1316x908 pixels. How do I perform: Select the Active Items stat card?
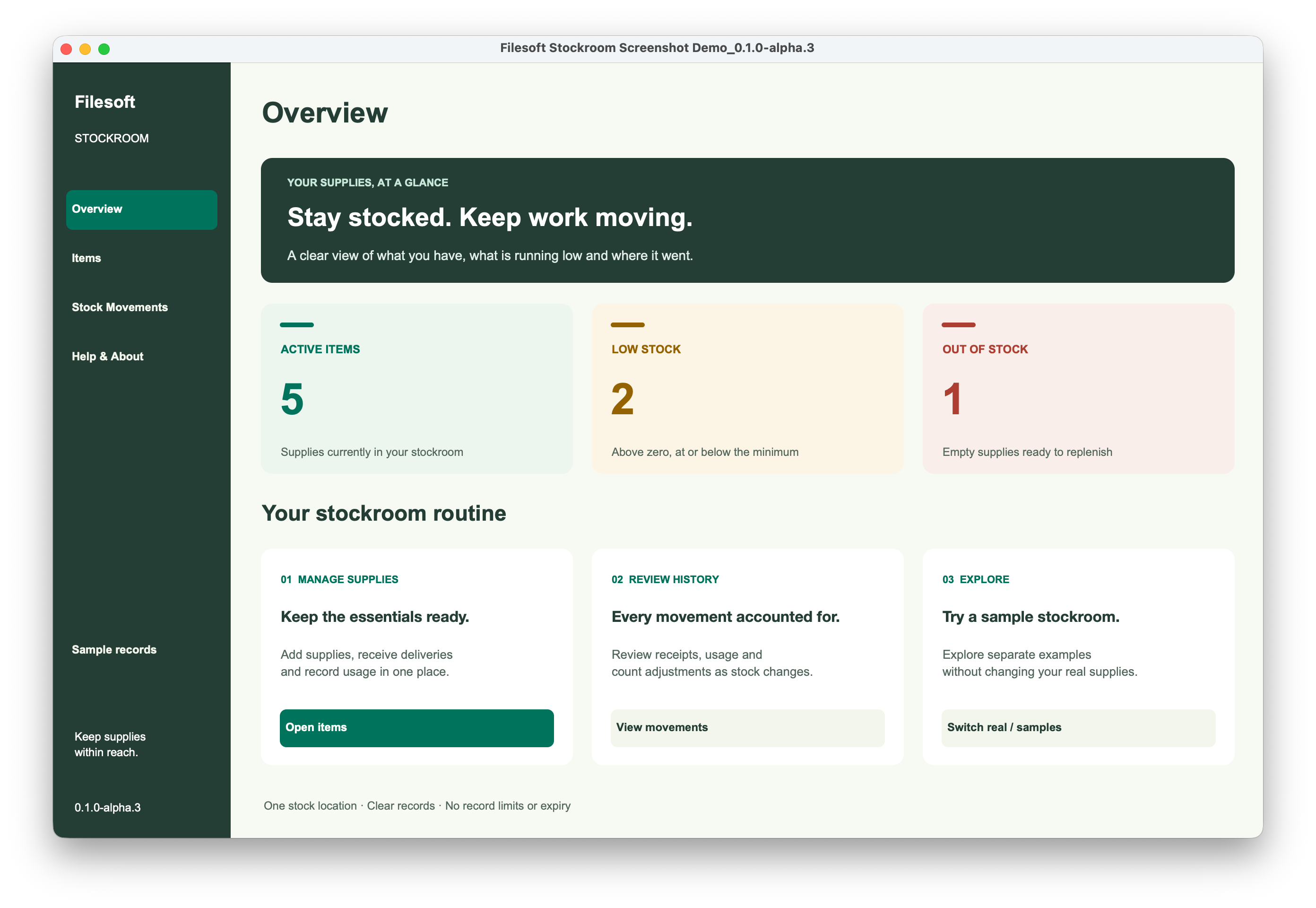[x=416, y=389]
